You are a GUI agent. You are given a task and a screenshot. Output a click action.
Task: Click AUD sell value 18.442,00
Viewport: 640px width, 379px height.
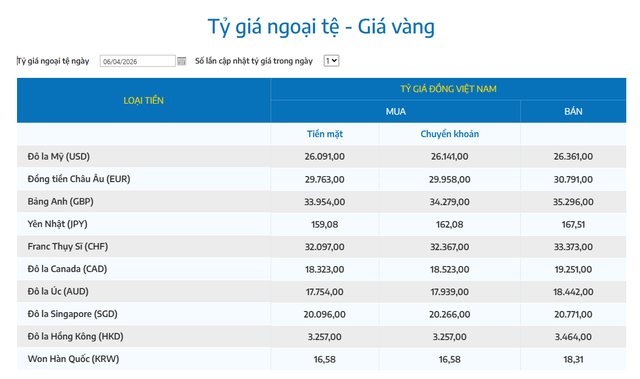click(573, 292)
